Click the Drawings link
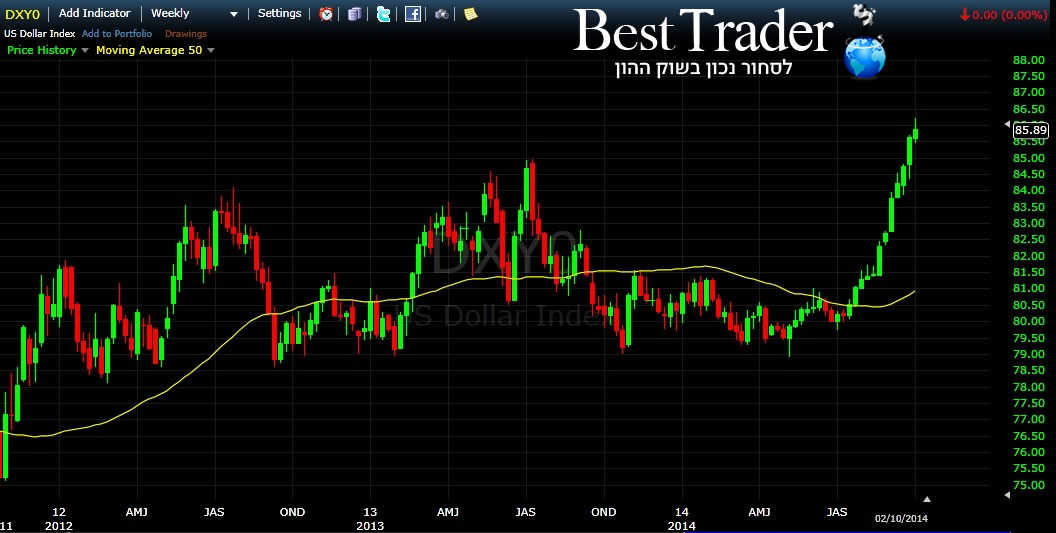1056x533 pixels. tap(186, 34)
